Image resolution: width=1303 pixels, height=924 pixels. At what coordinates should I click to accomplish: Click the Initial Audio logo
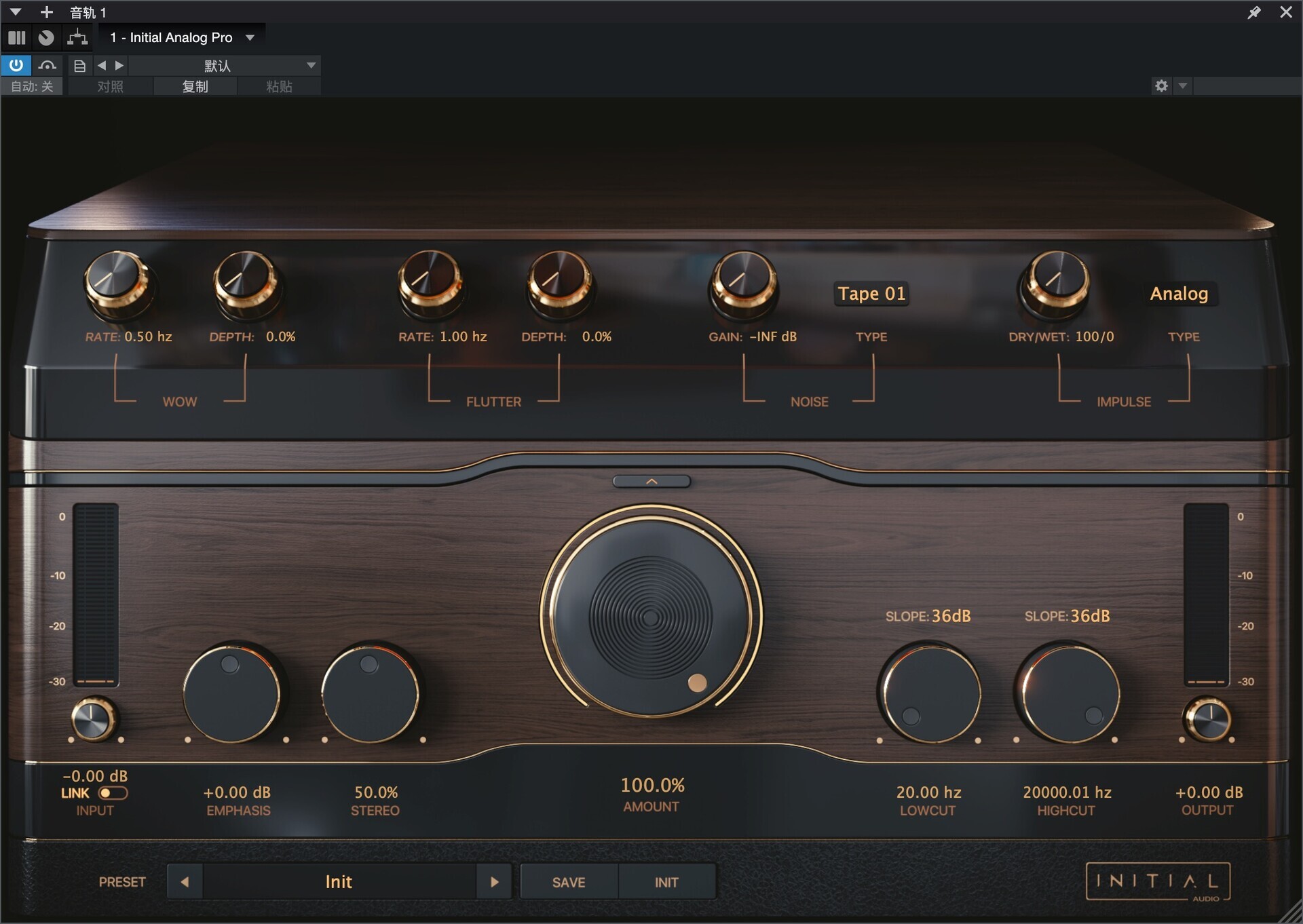(x=1158, y=882)
